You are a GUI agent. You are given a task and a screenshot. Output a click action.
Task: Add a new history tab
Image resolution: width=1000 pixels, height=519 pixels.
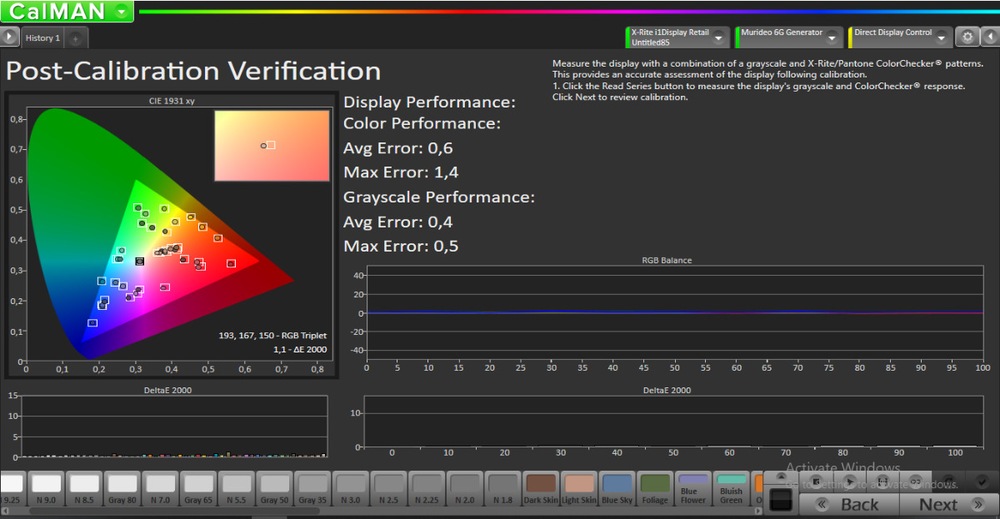click(x=76, y=38)
